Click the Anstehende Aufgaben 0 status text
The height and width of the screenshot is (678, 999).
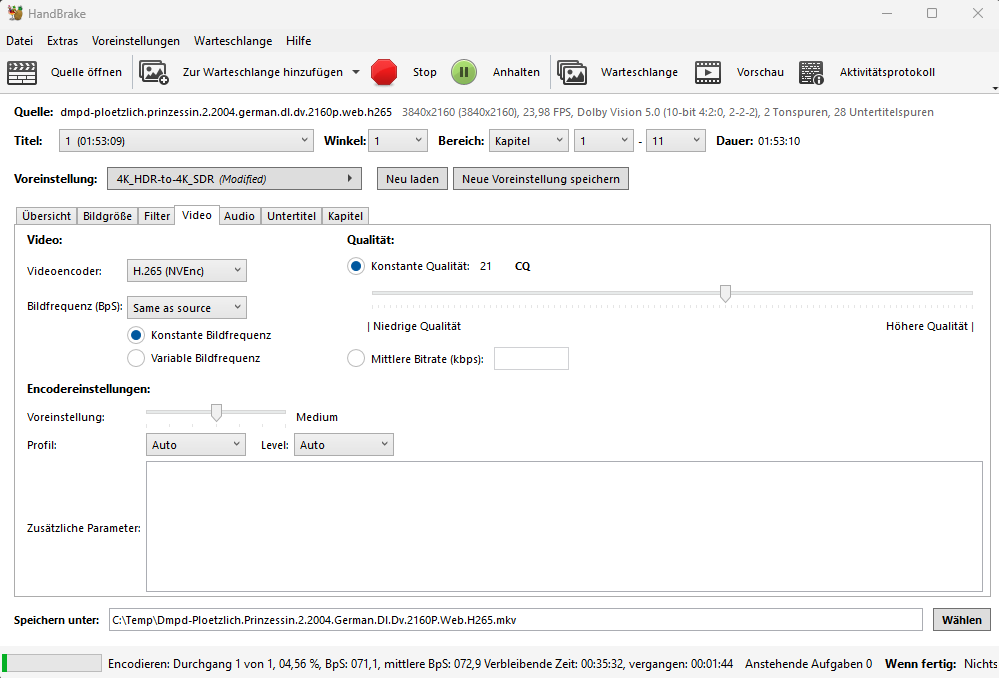tap(809, 663)
